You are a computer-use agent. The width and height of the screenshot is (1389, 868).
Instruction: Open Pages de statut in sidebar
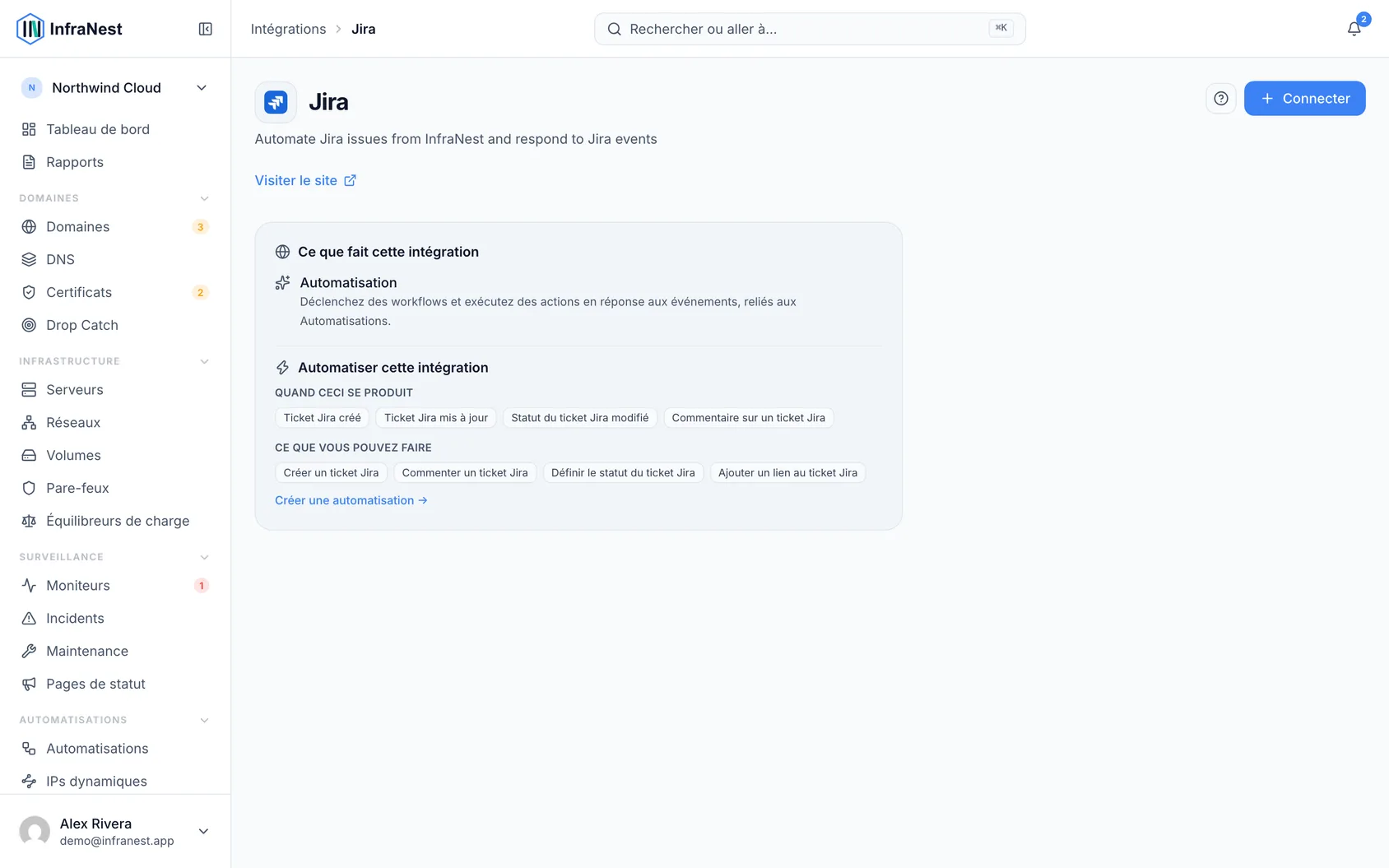[x=115, y=684]
